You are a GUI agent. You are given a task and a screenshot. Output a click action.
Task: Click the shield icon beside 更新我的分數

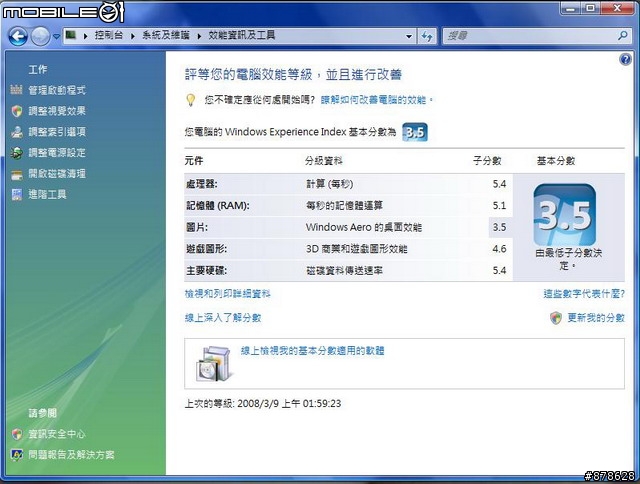(556, 318)
